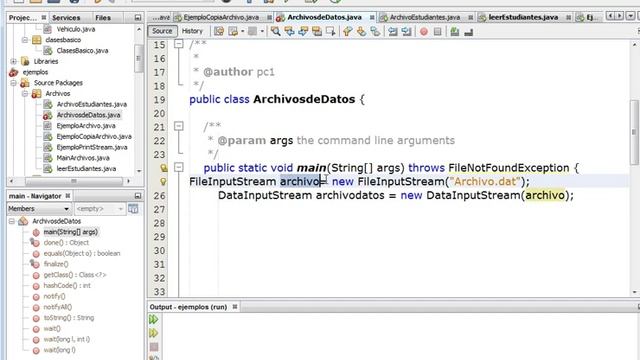Click Previous Bookmark icon
Screen dimensions: 640x360
point(347,31)
